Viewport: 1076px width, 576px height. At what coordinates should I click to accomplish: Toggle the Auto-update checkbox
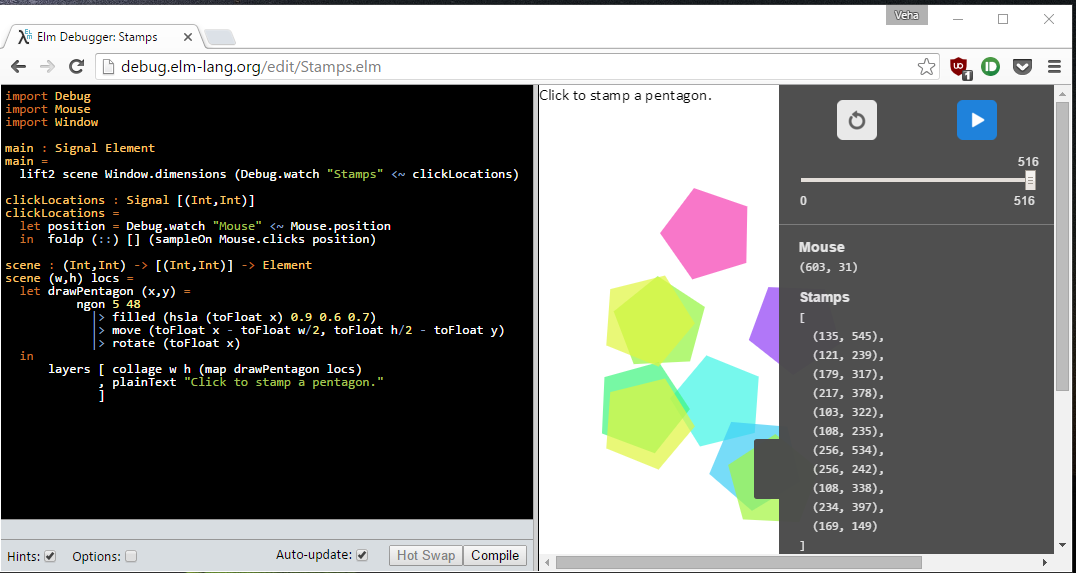click(362, 555)
